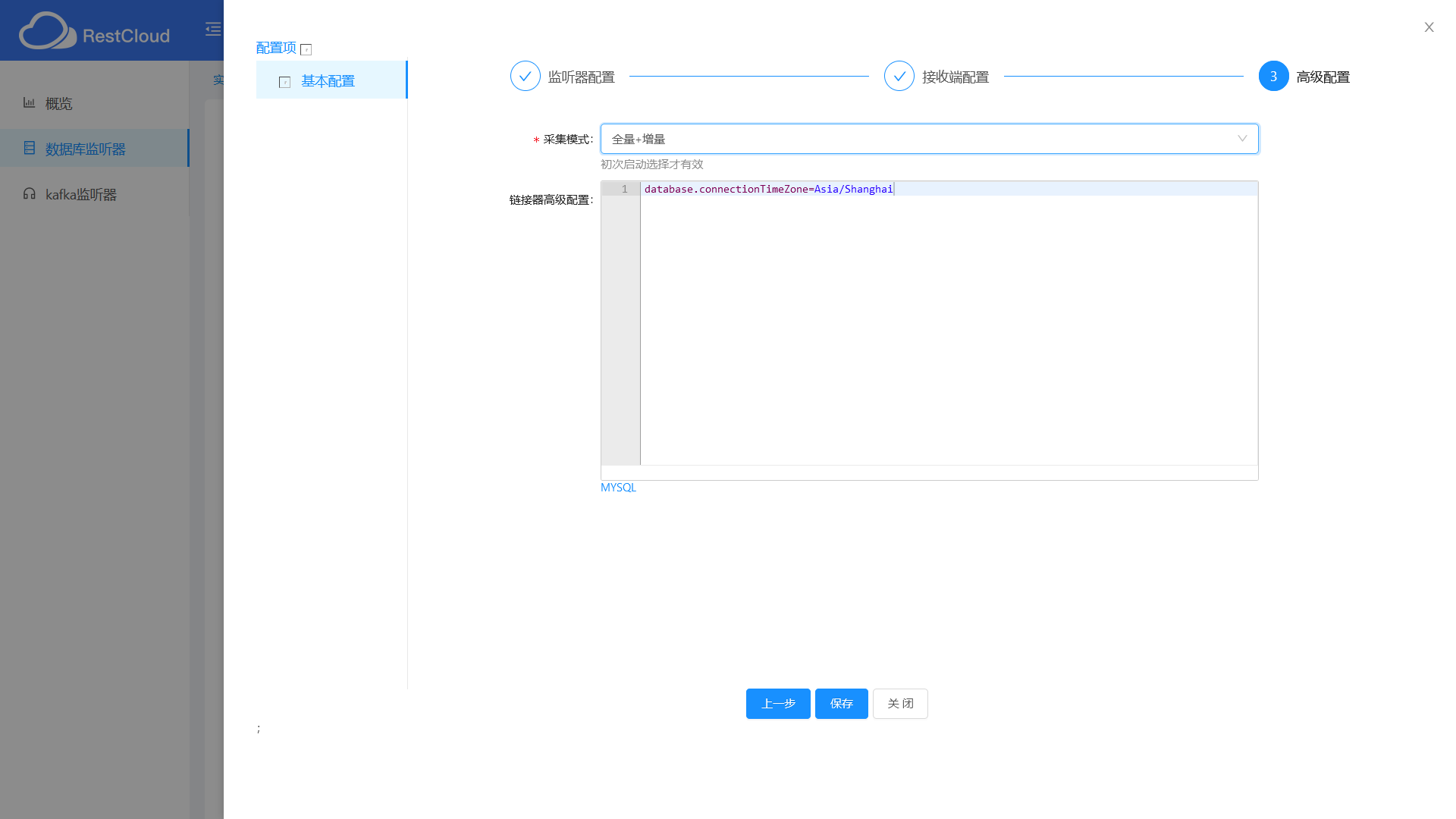
Task: Click the 上一步 button
Action: [778, 704]
